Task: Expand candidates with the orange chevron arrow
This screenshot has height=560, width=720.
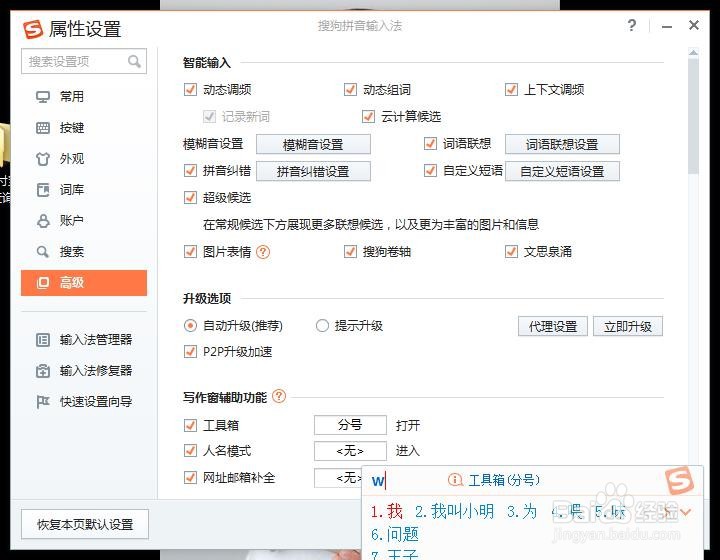Action: coord(686,511)
